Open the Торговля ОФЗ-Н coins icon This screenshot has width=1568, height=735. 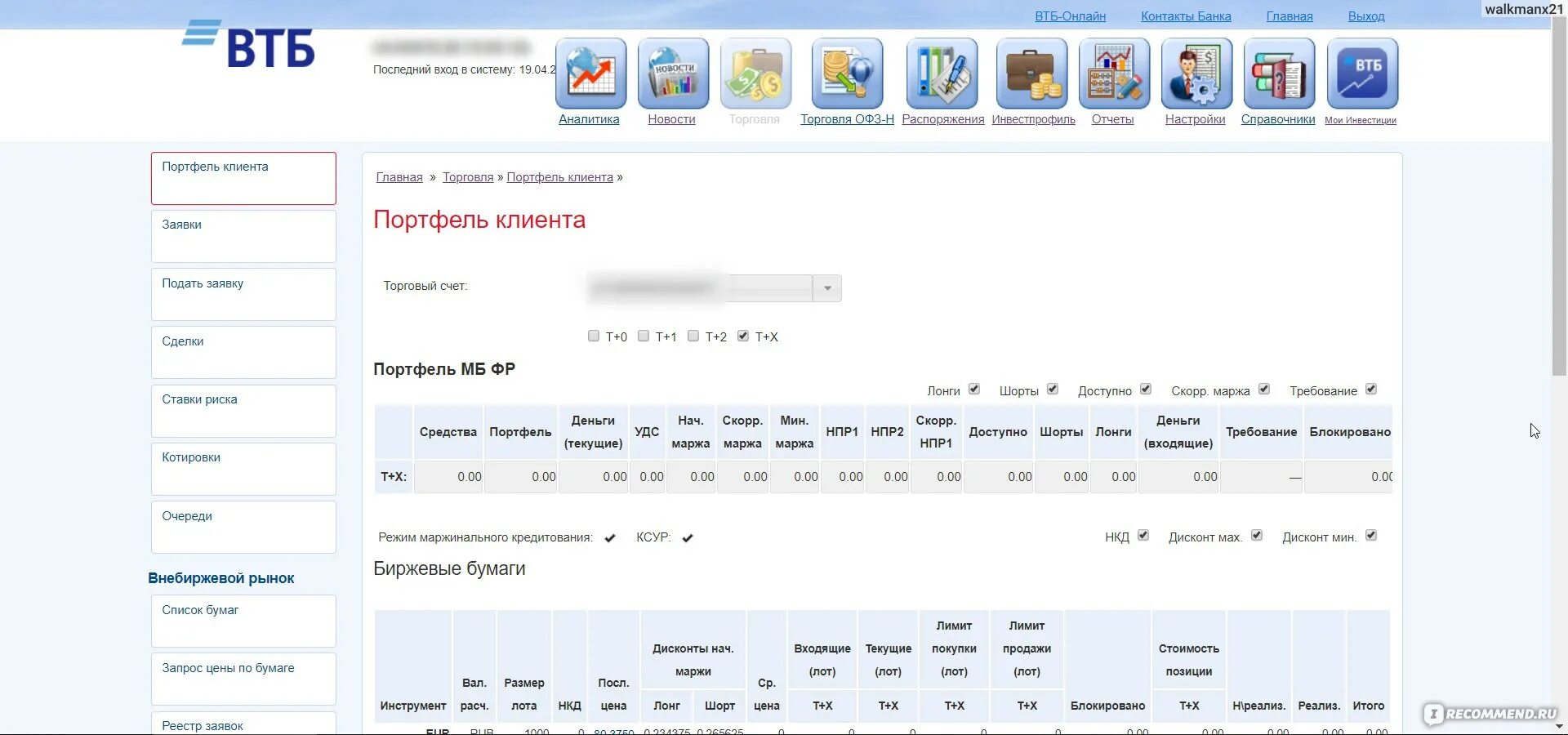click(847, 73)
